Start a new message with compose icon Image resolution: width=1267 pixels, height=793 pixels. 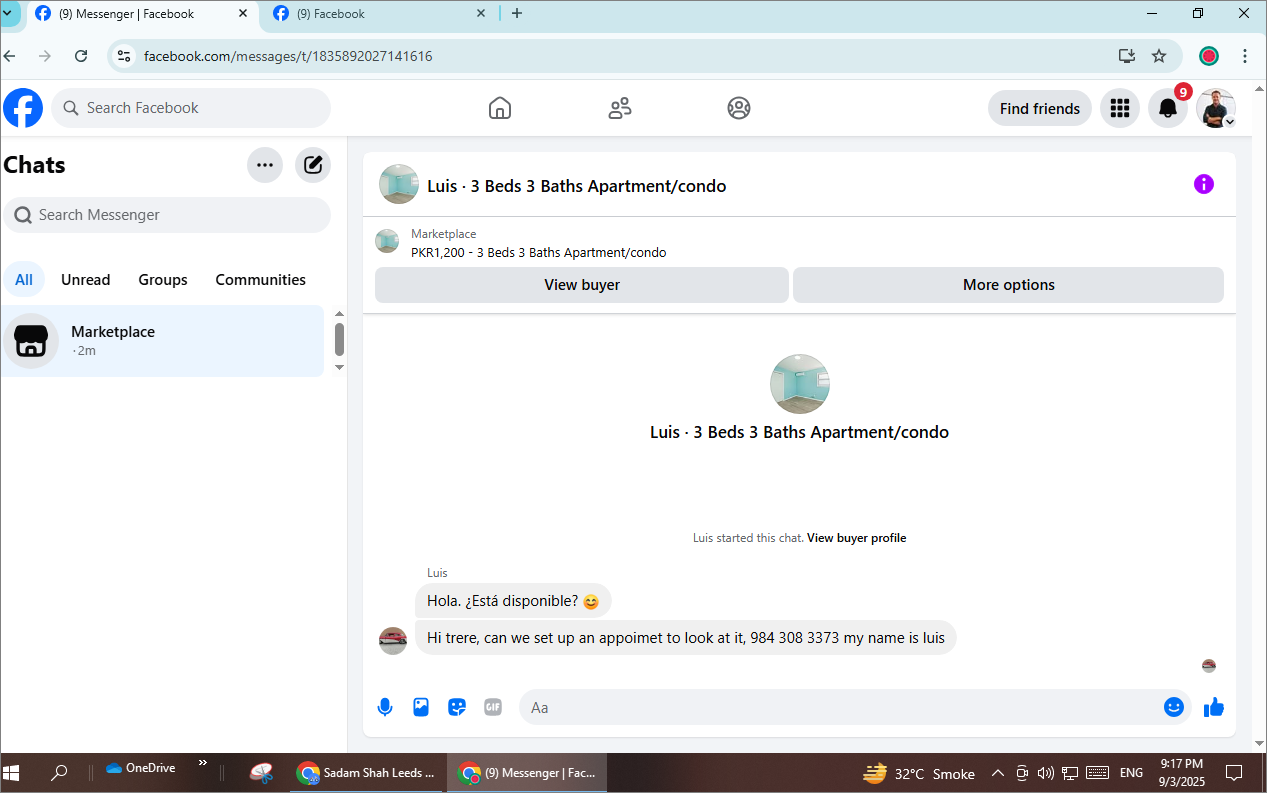pyautogui.click(x=313, y=165)
